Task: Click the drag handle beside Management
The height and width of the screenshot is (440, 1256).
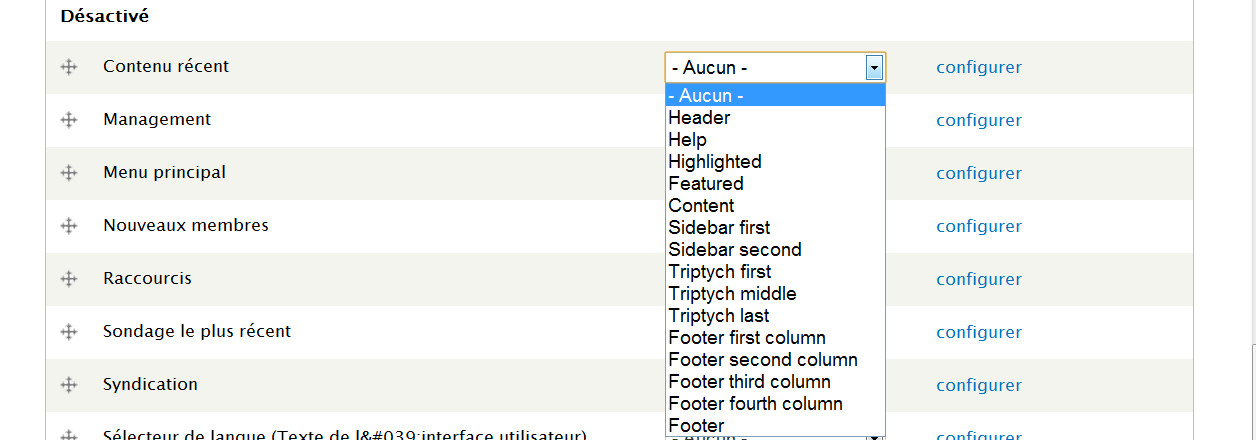Action: point(69,120)
